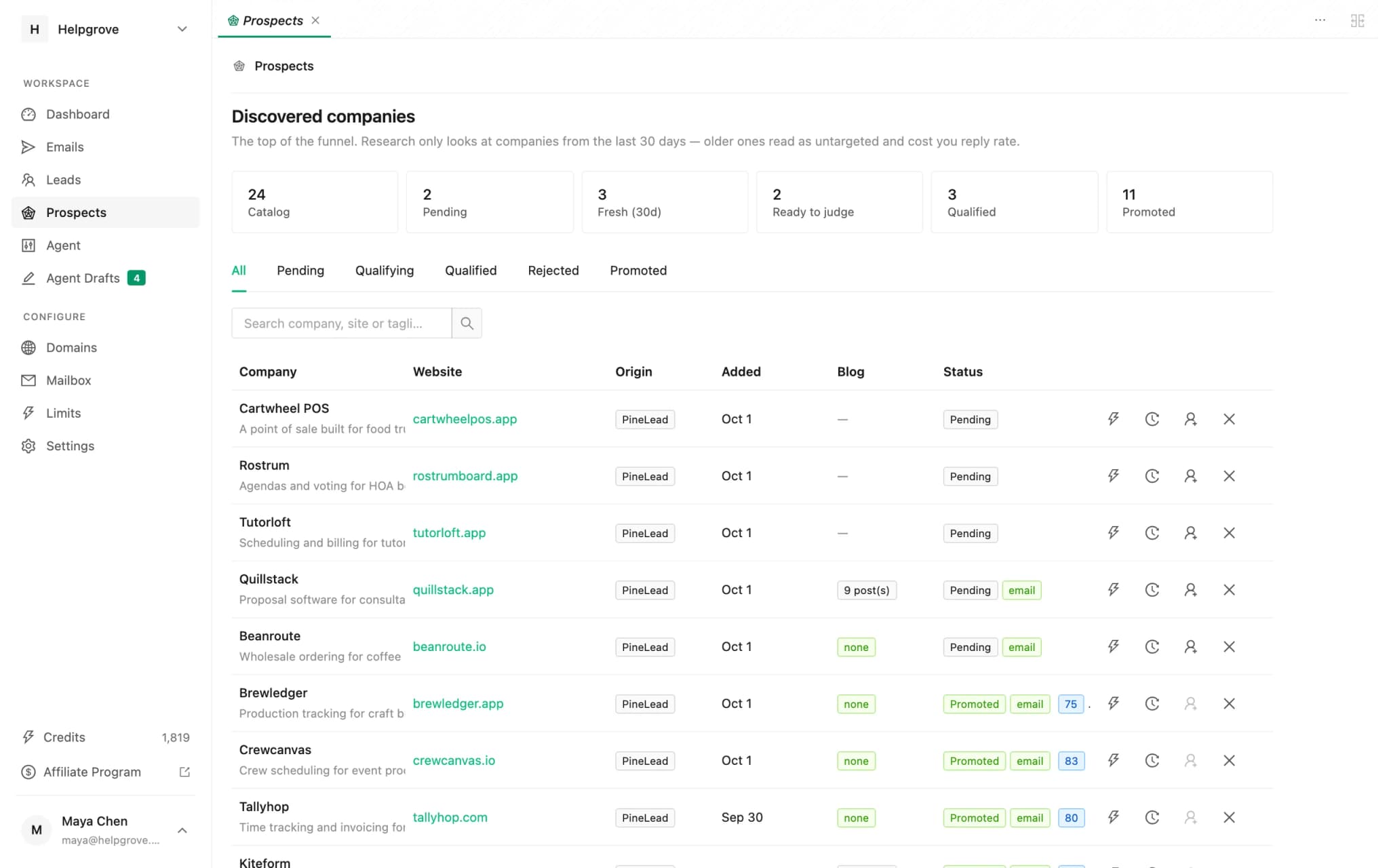Expand the Helpgrove workspace dropdown
The image size is (1389, 868).
point(182,29)
